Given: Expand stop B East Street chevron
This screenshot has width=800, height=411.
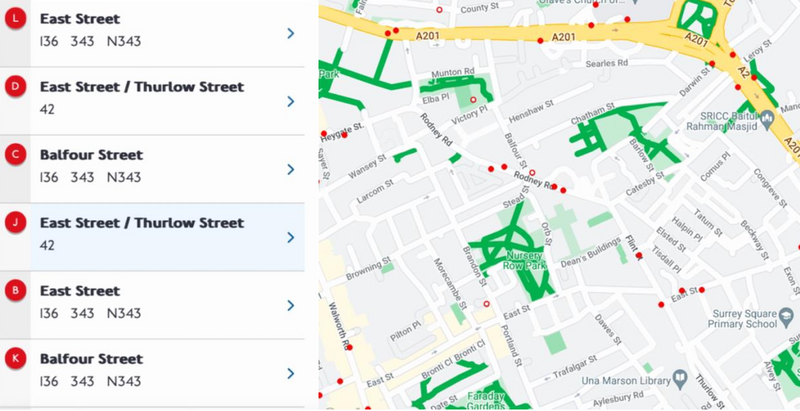Looking at the screenshot, I should 290,305.
